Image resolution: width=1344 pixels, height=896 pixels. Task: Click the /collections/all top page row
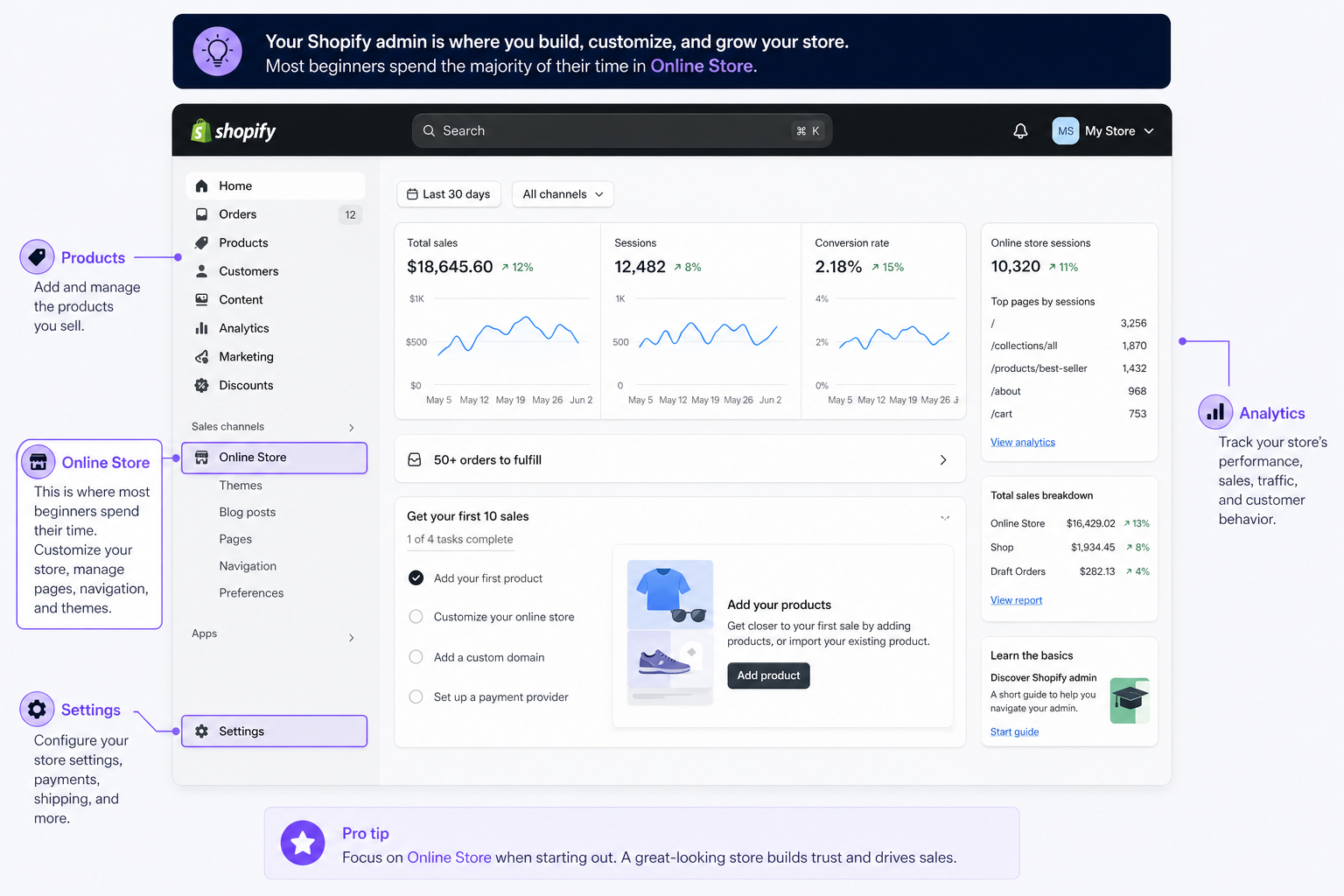[x=1068, y=346]
